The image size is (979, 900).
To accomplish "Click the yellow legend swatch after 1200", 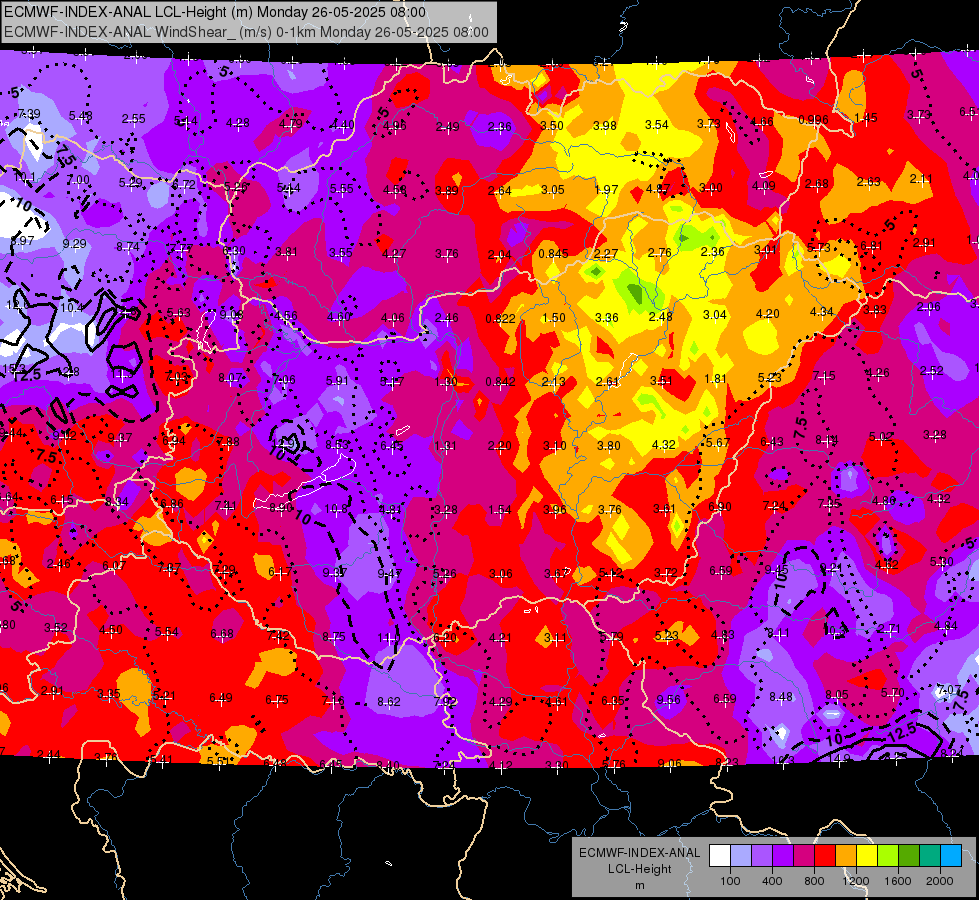I will click(867, 855).
